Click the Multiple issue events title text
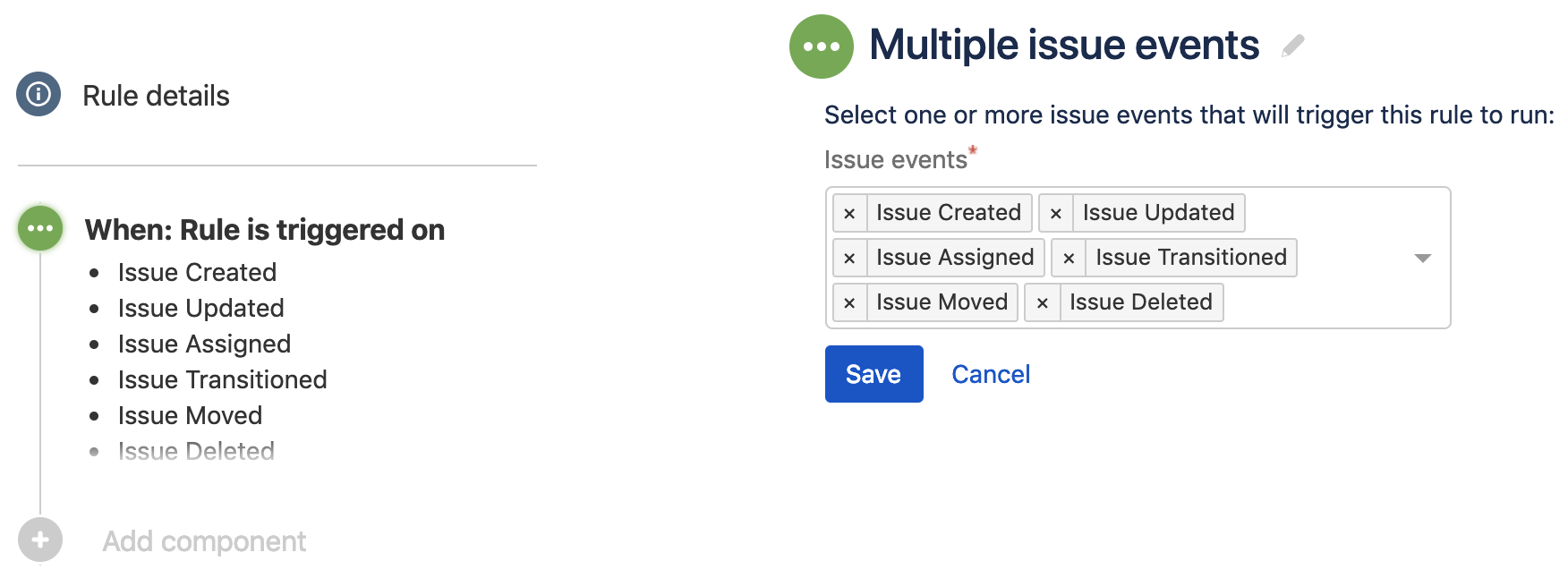Viewport: 1568px width, 578px height. point(1064,46)
